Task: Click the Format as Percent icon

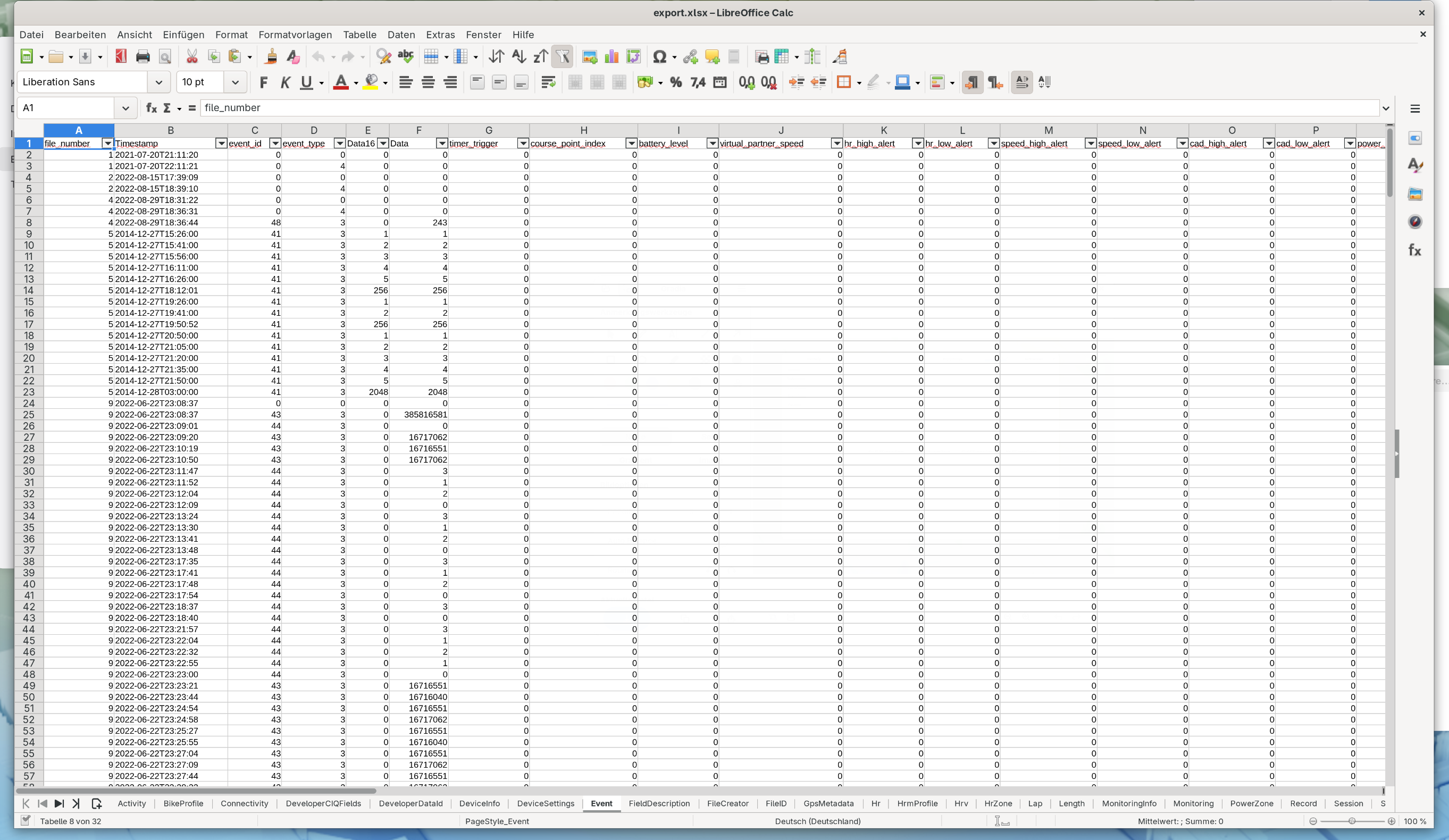Action: (x=676, y=82)
